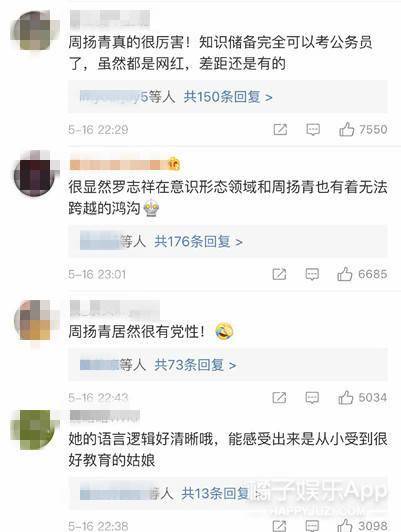Screen dimensions: 401x532
Task: Tap share icon on 5-16 23:01 comment
Action: [x=280, y=274]
